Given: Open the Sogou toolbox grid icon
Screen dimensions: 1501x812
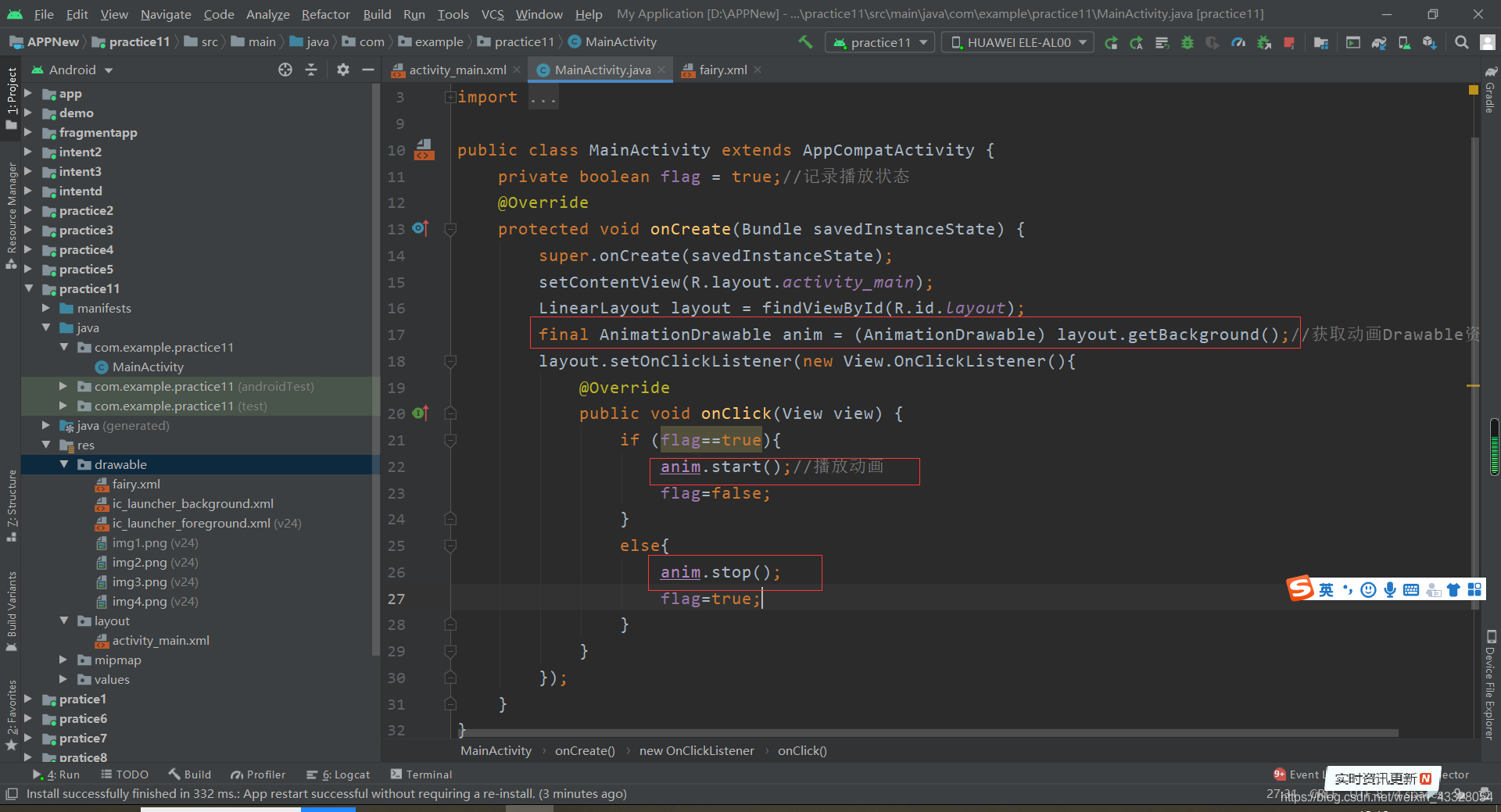Looking at the screenshot, I should tap(1474, 589).
